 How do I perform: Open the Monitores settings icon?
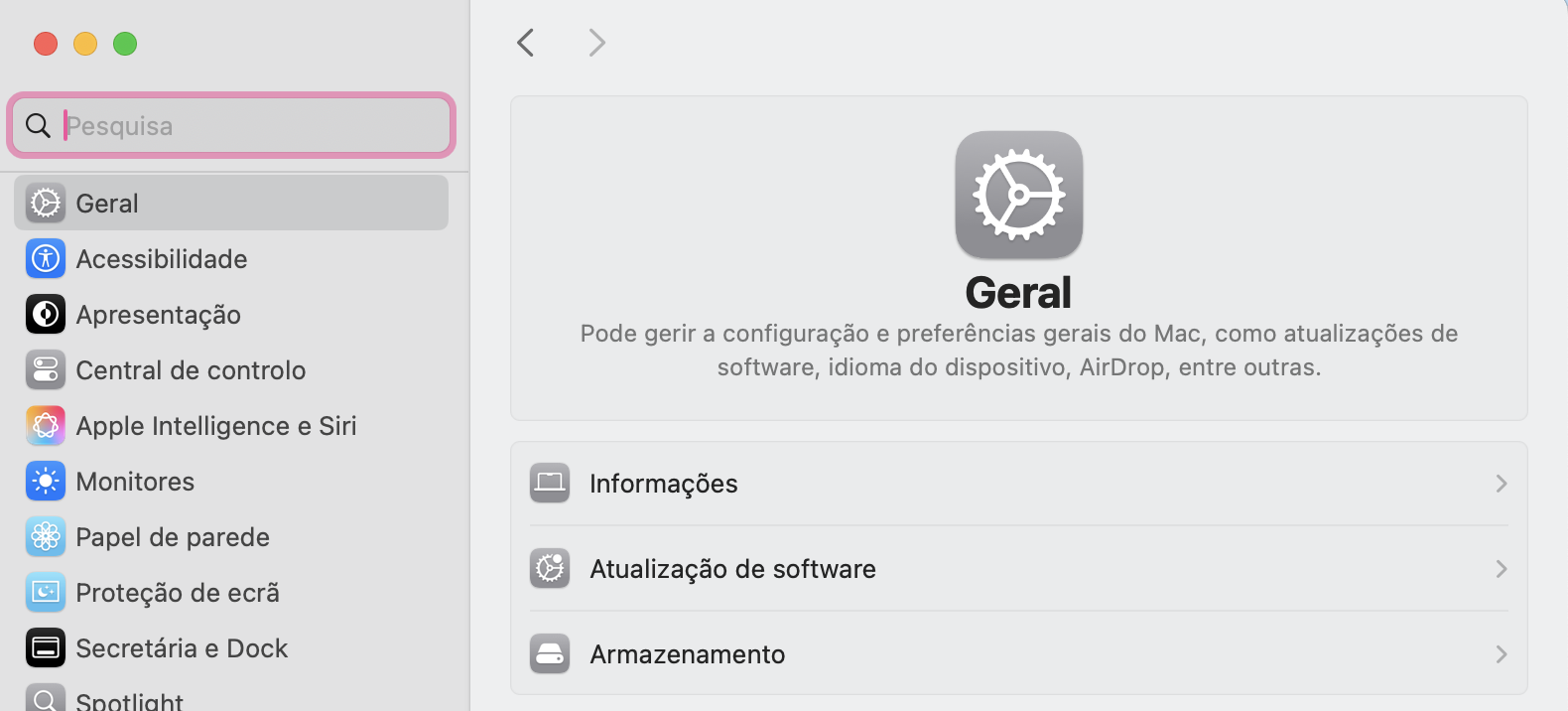click(x=45, y=481)
